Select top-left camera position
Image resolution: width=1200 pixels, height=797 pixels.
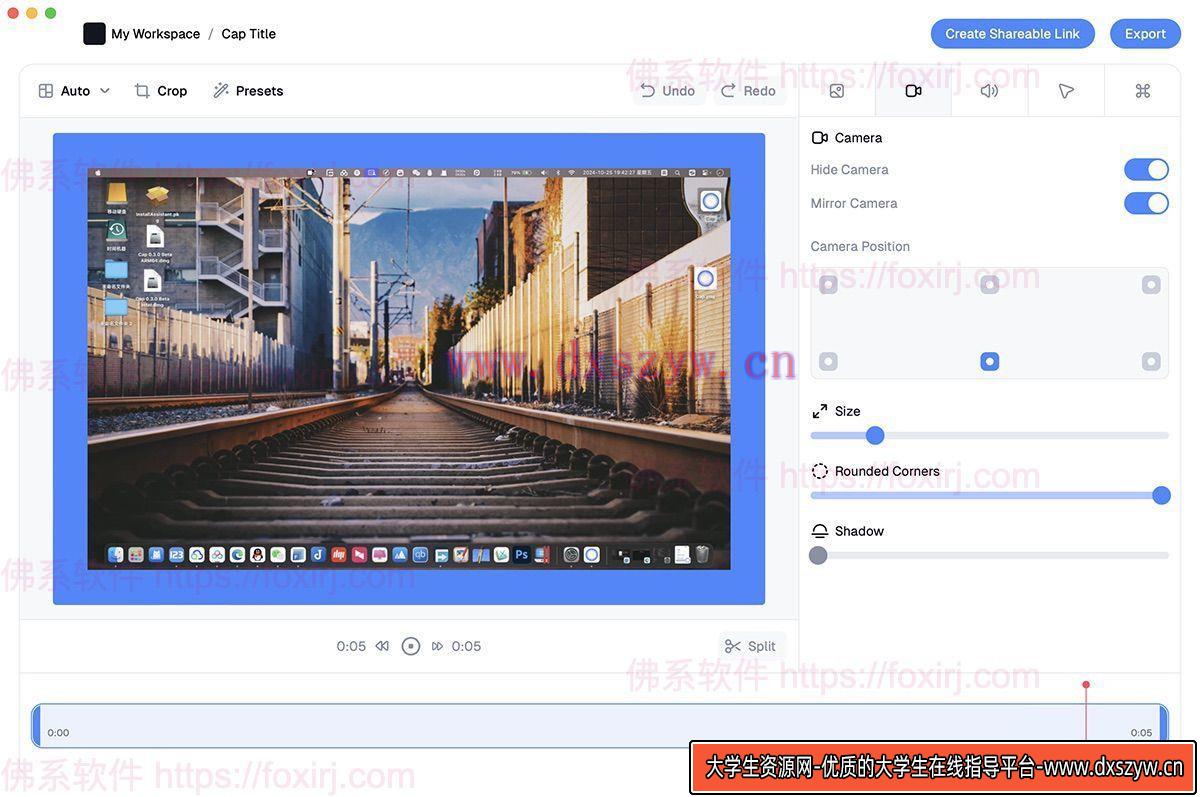coord(828,285)
